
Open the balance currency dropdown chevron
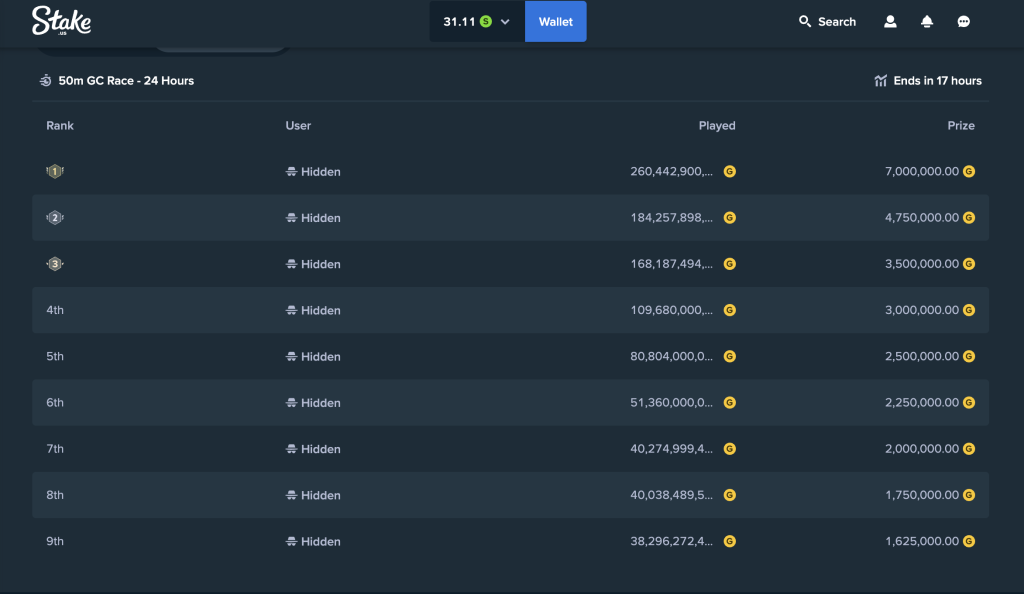click(x=505, y=22)
